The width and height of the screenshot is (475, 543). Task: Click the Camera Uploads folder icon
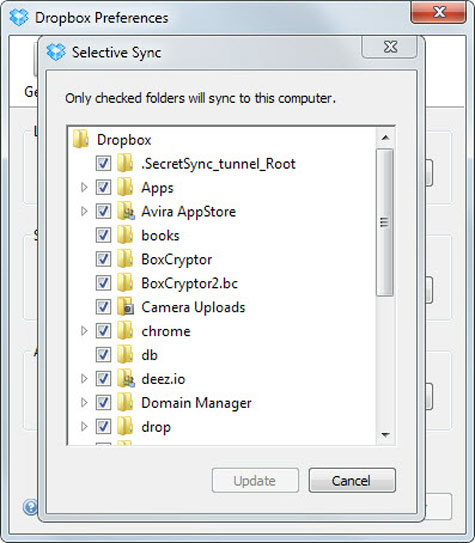click(x=125, y=307)
